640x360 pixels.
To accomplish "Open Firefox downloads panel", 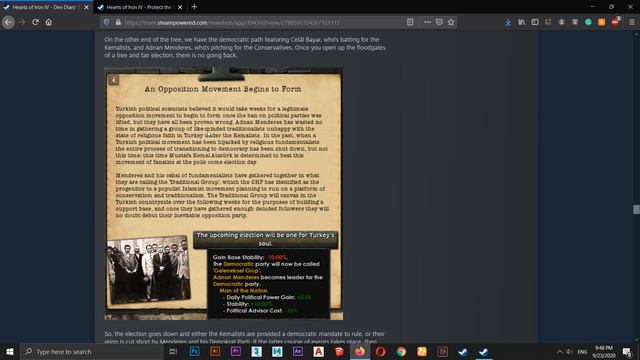I will [508, 22].
